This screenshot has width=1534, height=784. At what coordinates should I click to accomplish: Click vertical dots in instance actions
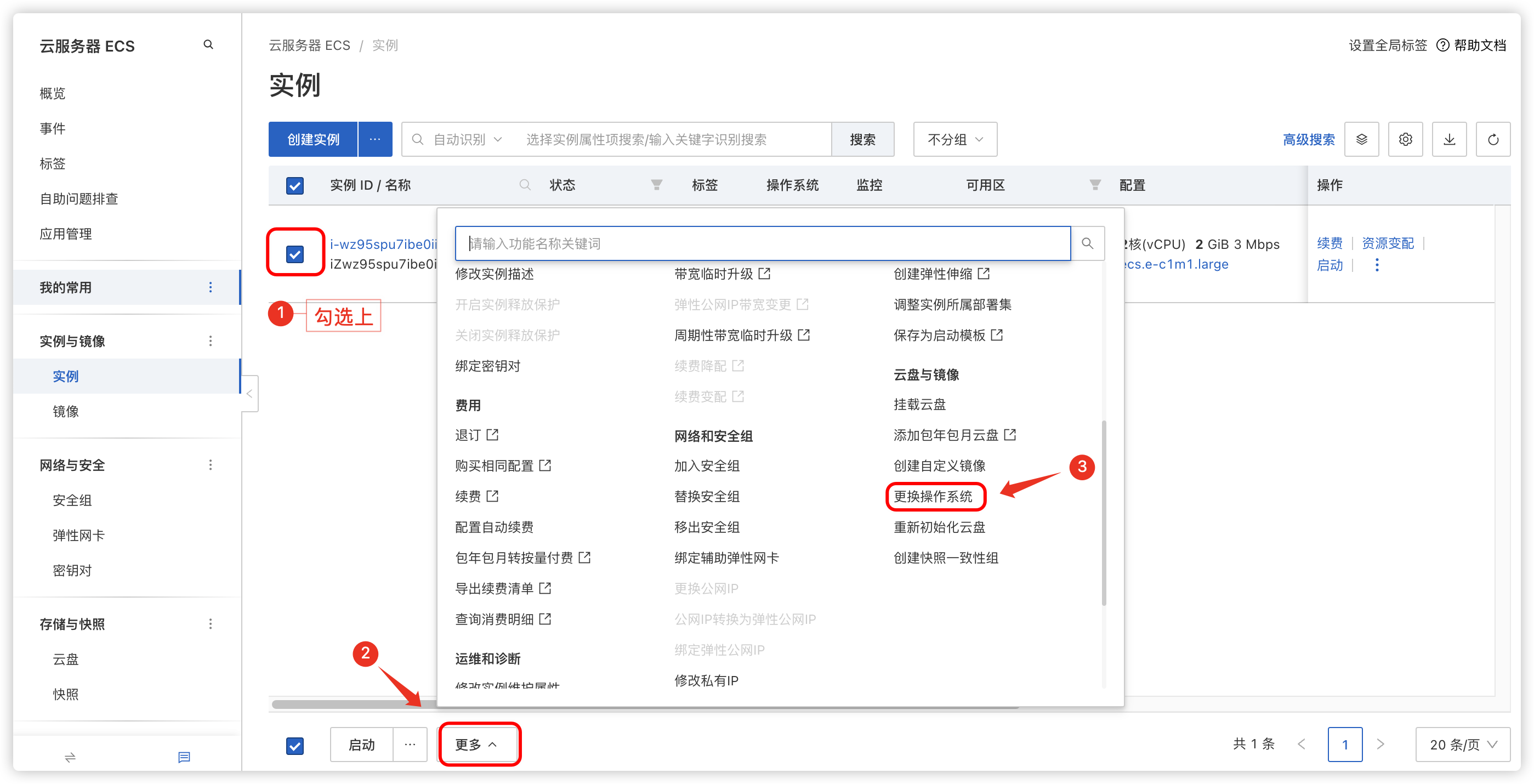[1377, 265]
